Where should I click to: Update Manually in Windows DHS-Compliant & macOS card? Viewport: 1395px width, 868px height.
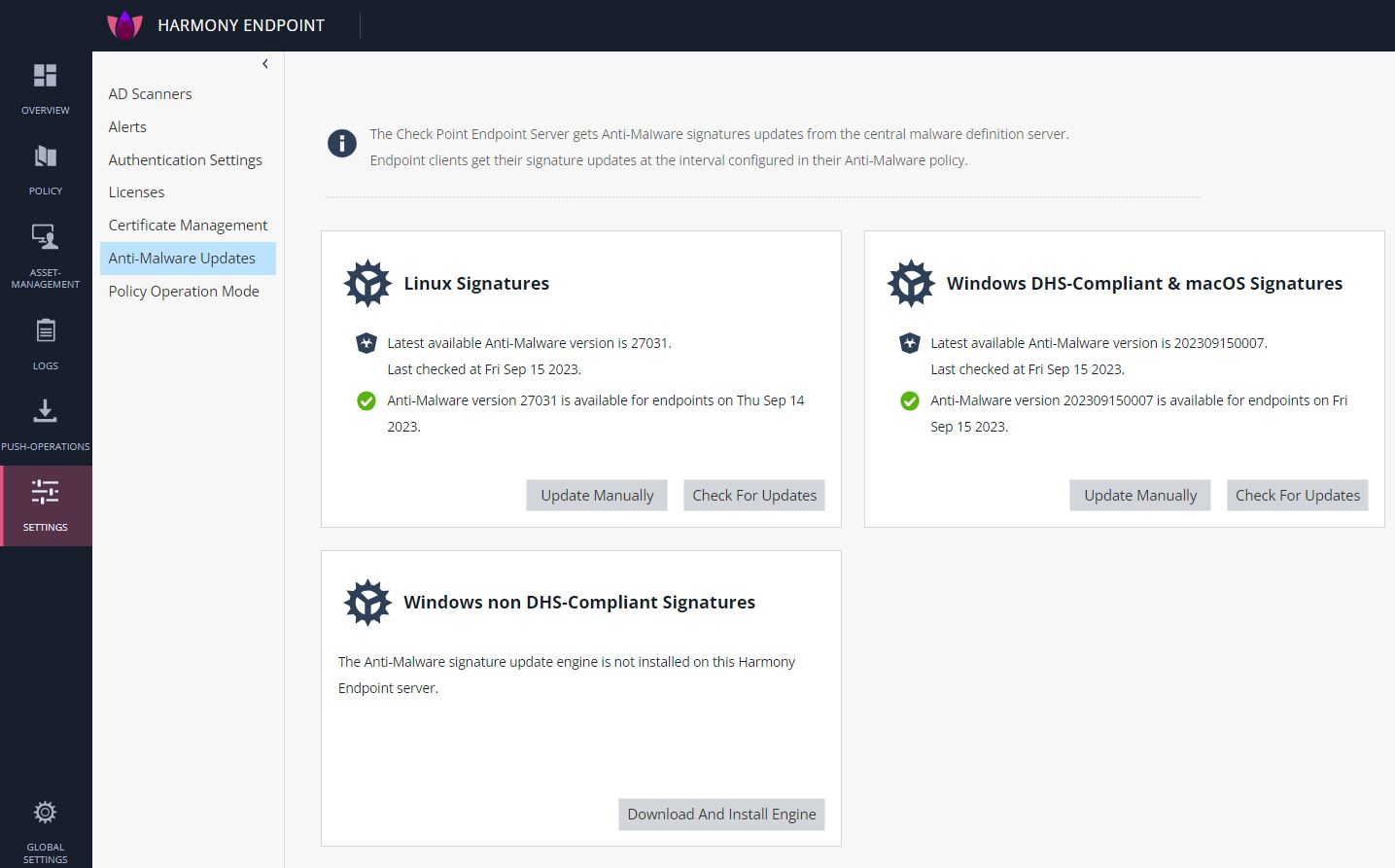click(x=1140, y=496)
